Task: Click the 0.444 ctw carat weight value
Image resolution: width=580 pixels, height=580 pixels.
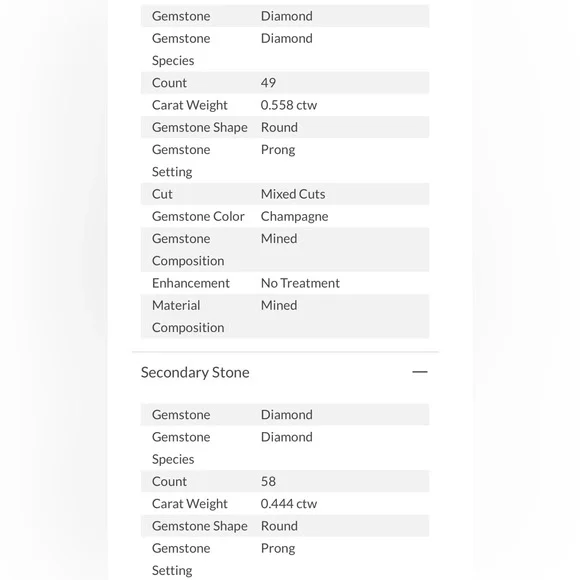Action: point(289,504)
